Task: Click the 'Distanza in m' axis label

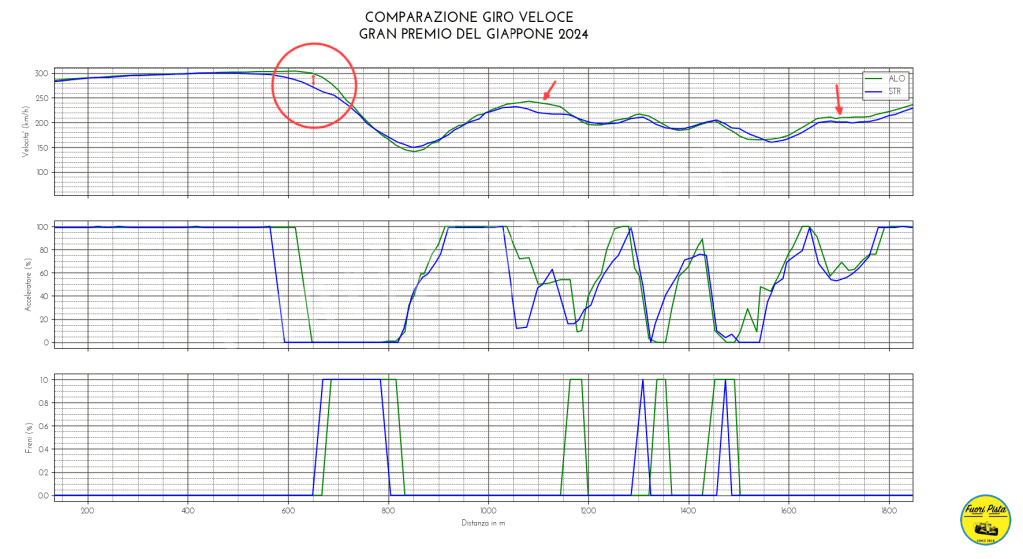Action: click(483, 522)
